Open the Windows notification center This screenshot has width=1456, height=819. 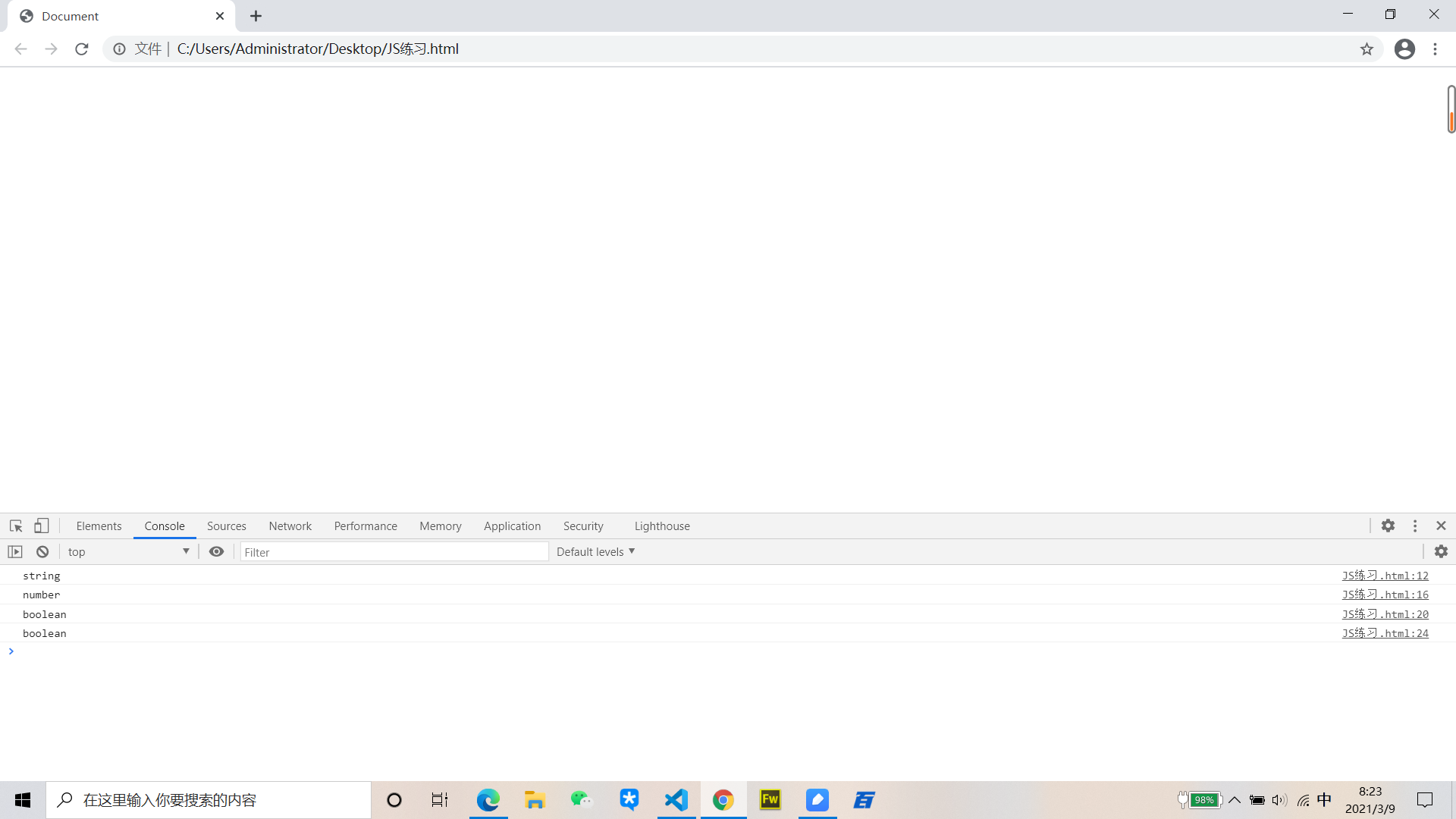[x=1425, y=800]
